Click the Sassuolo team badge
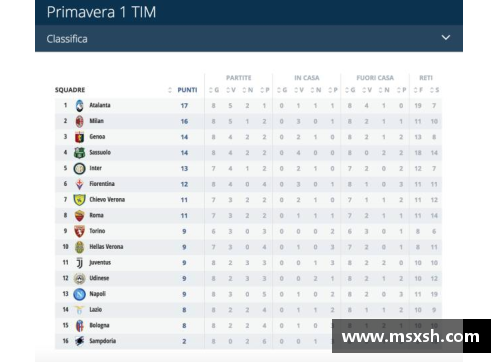 point(79,153)
